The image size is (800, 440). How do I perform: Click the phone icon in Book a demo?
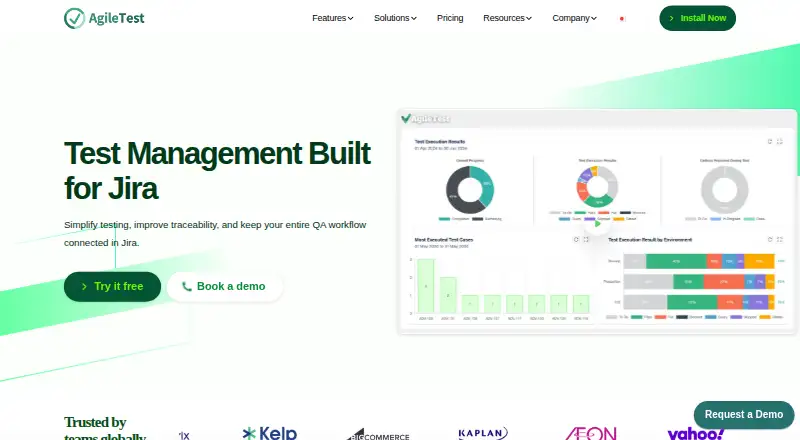click(187, 287)
